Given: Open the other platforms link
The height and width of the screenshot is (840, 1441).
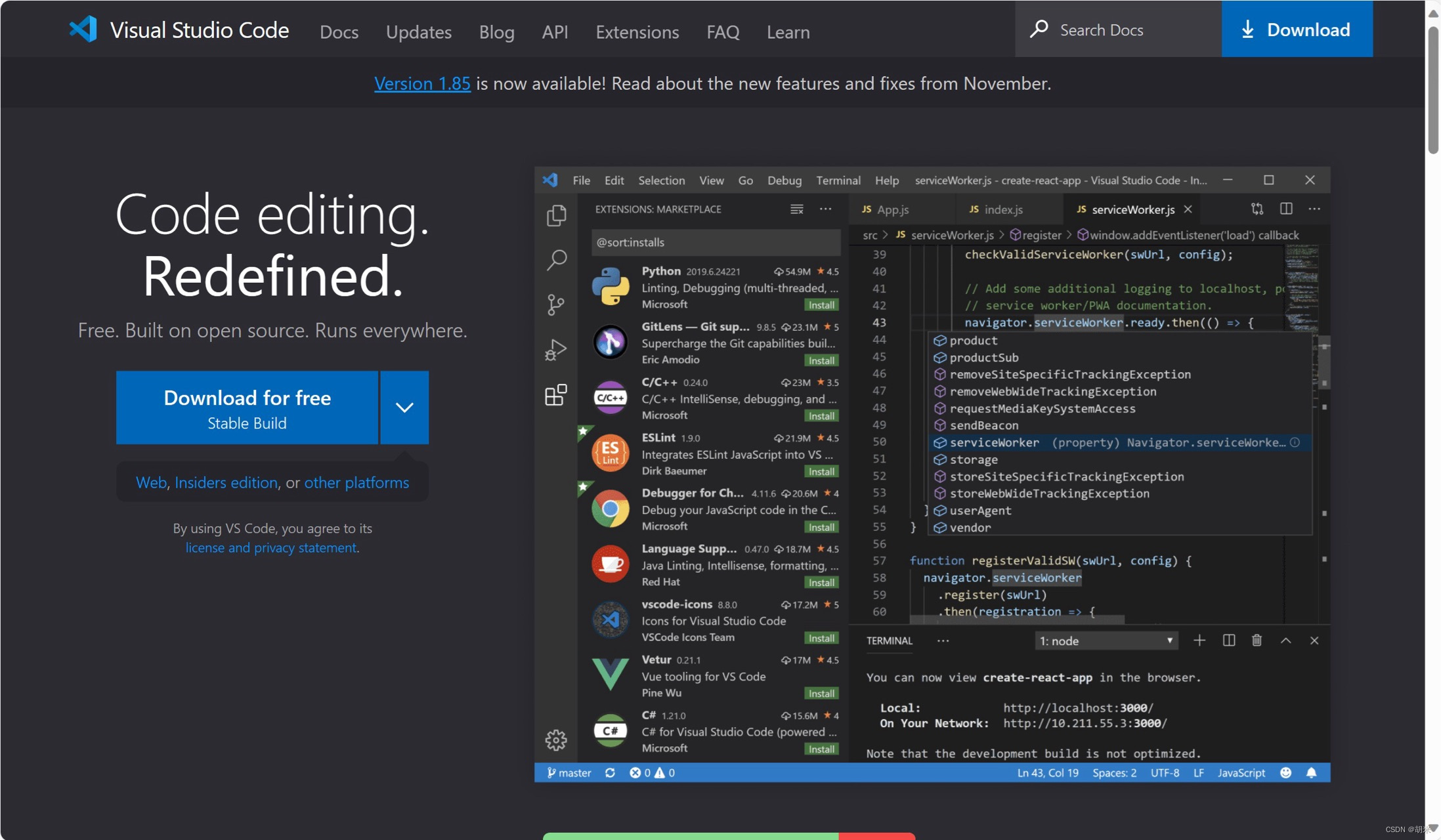Looking at the screenshot, I should (356, 482).
